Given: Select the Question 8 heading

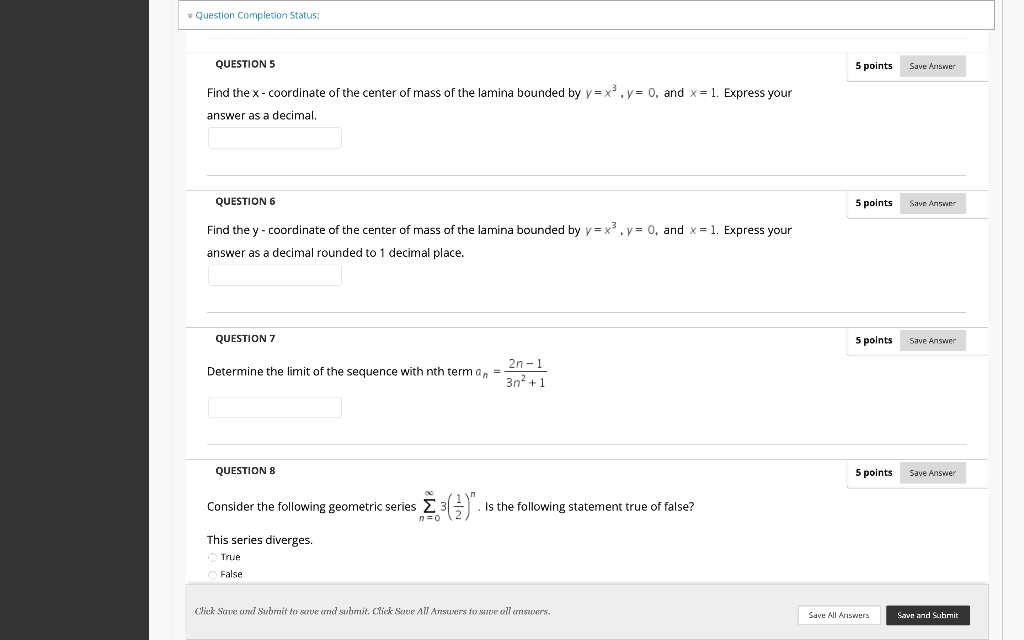Looking at the screenshot, I should coord(245,470).
